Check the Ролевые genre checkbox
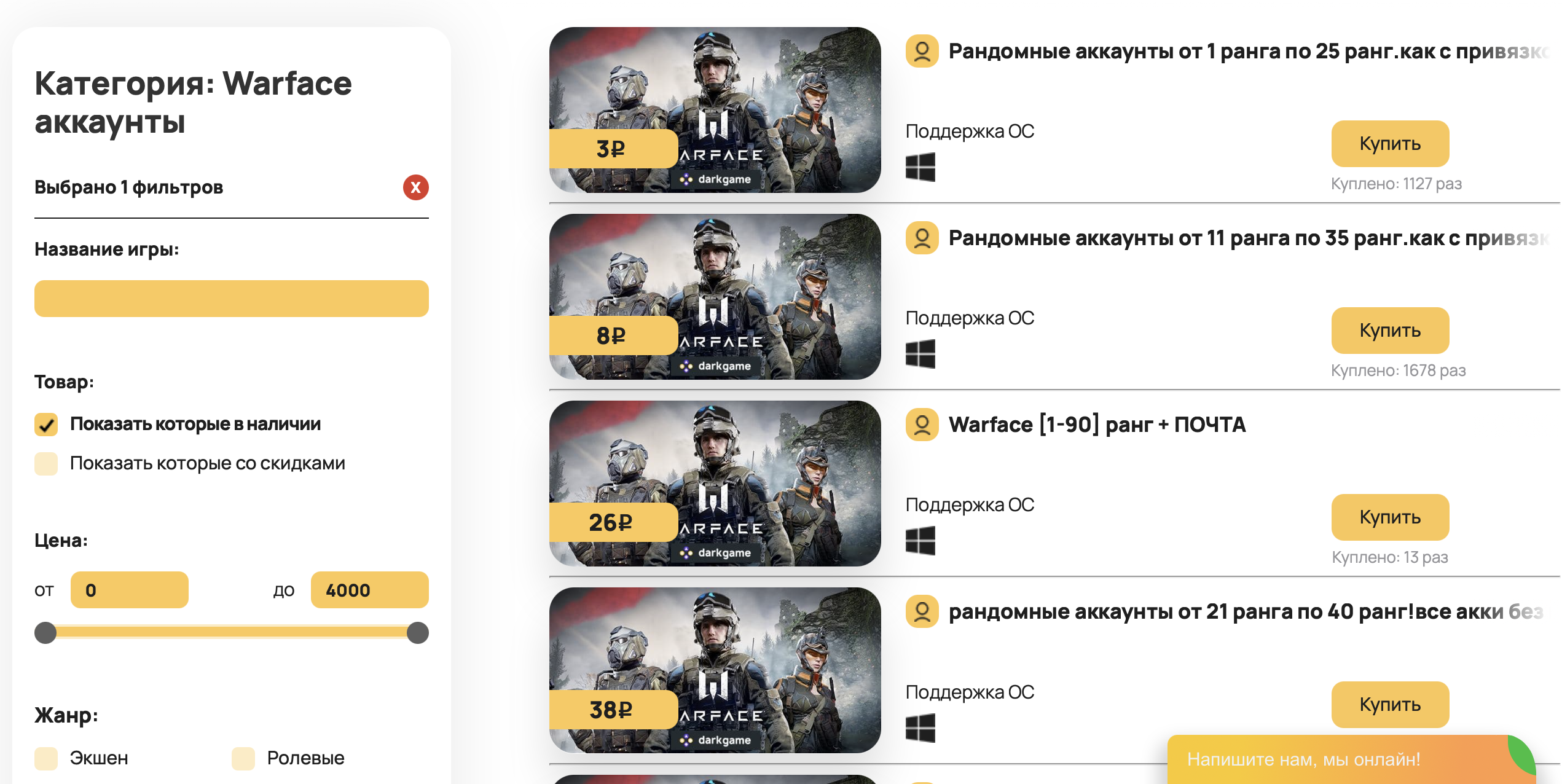Image resolution: width=1562 pixels, height=784 pixels. coord(243,759)
